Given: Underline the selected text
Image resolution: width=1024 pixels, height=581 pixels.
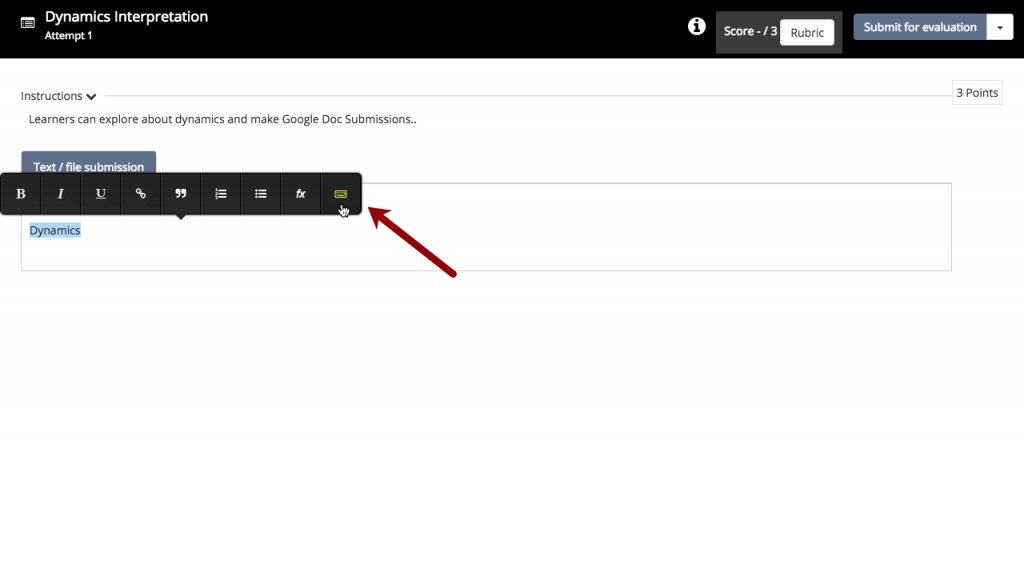Looking at the screenshot, I should coord(101,194).
